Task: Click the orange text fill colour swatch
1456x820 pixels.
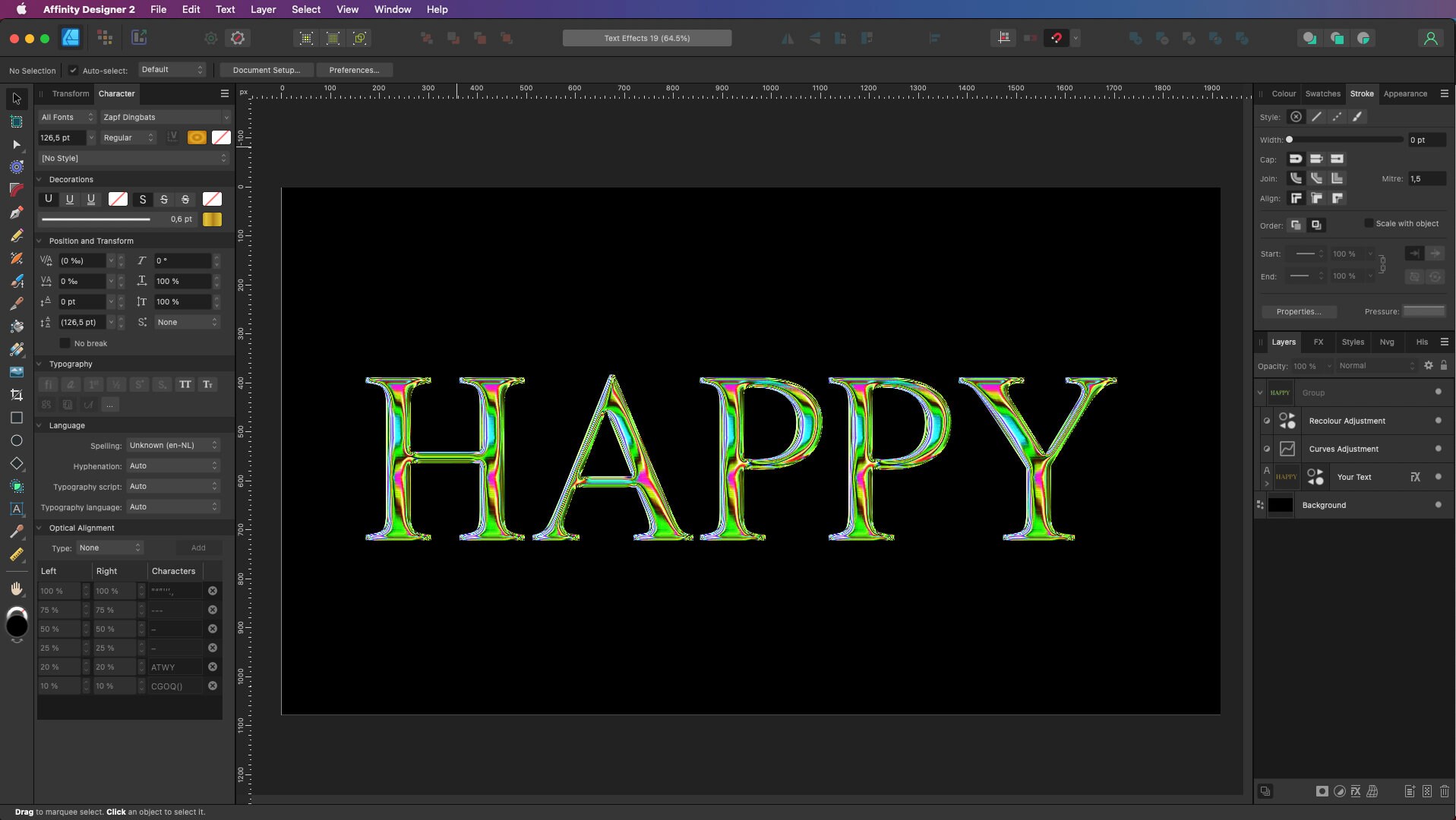Action: [x=197, y=137]
